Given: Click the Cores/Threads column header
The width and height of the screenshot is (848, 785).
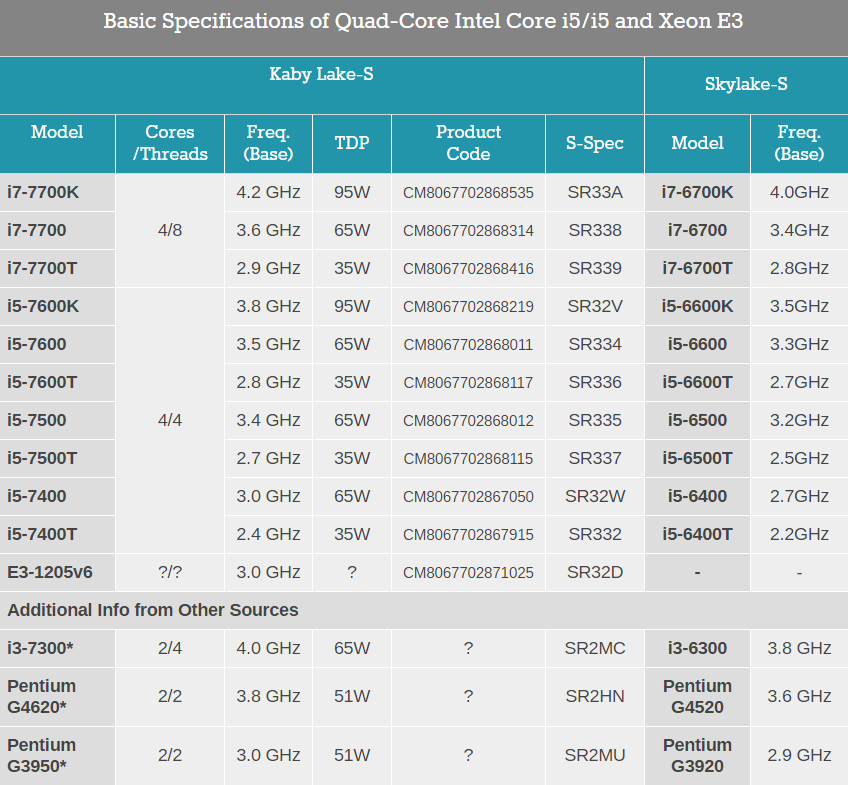Looking at the screenshot, I should click(x=170, y=144).
